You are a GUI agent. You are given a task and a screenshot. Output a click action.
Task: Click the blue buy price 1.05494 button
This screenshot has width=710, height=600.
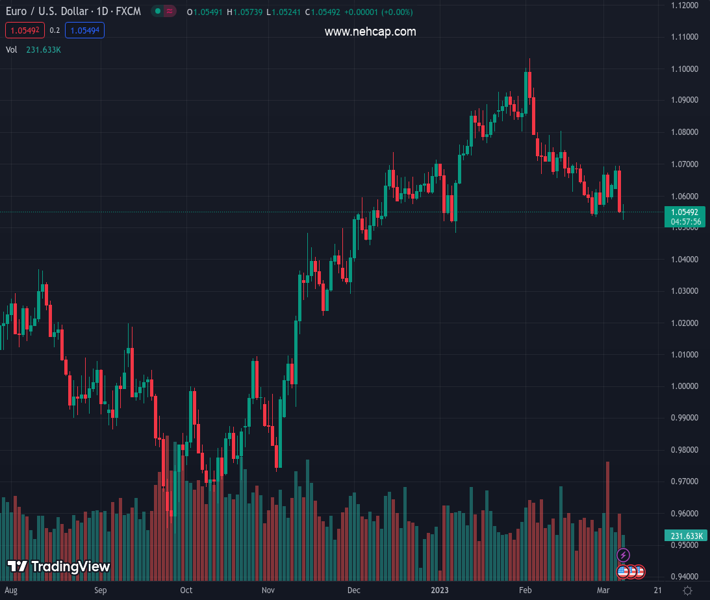(84, 31)
